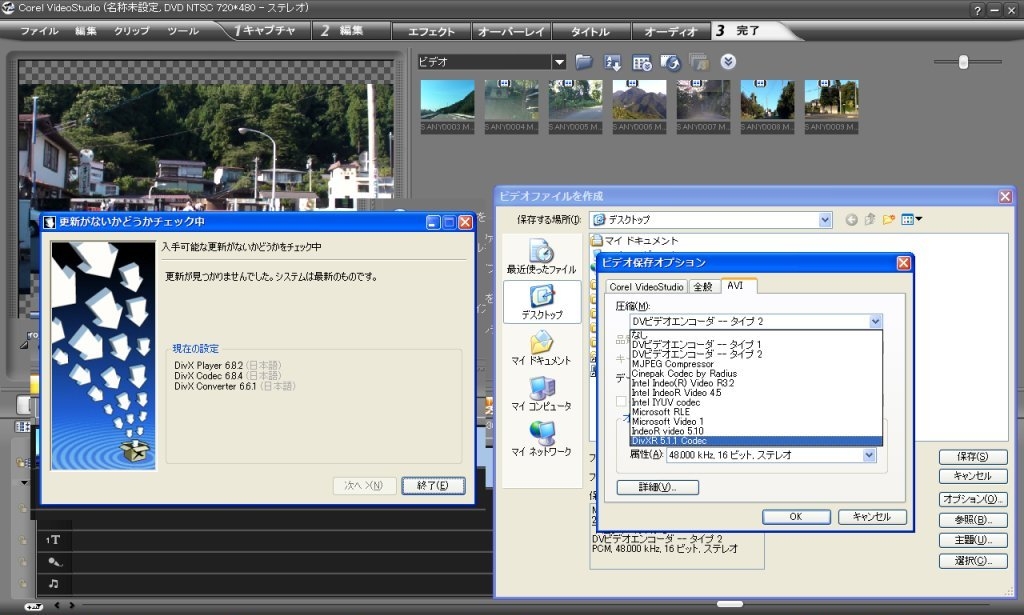Expand the video library category dropdown
The width and height of the screenshot is (1024, 615).
(x=559, y=62)
